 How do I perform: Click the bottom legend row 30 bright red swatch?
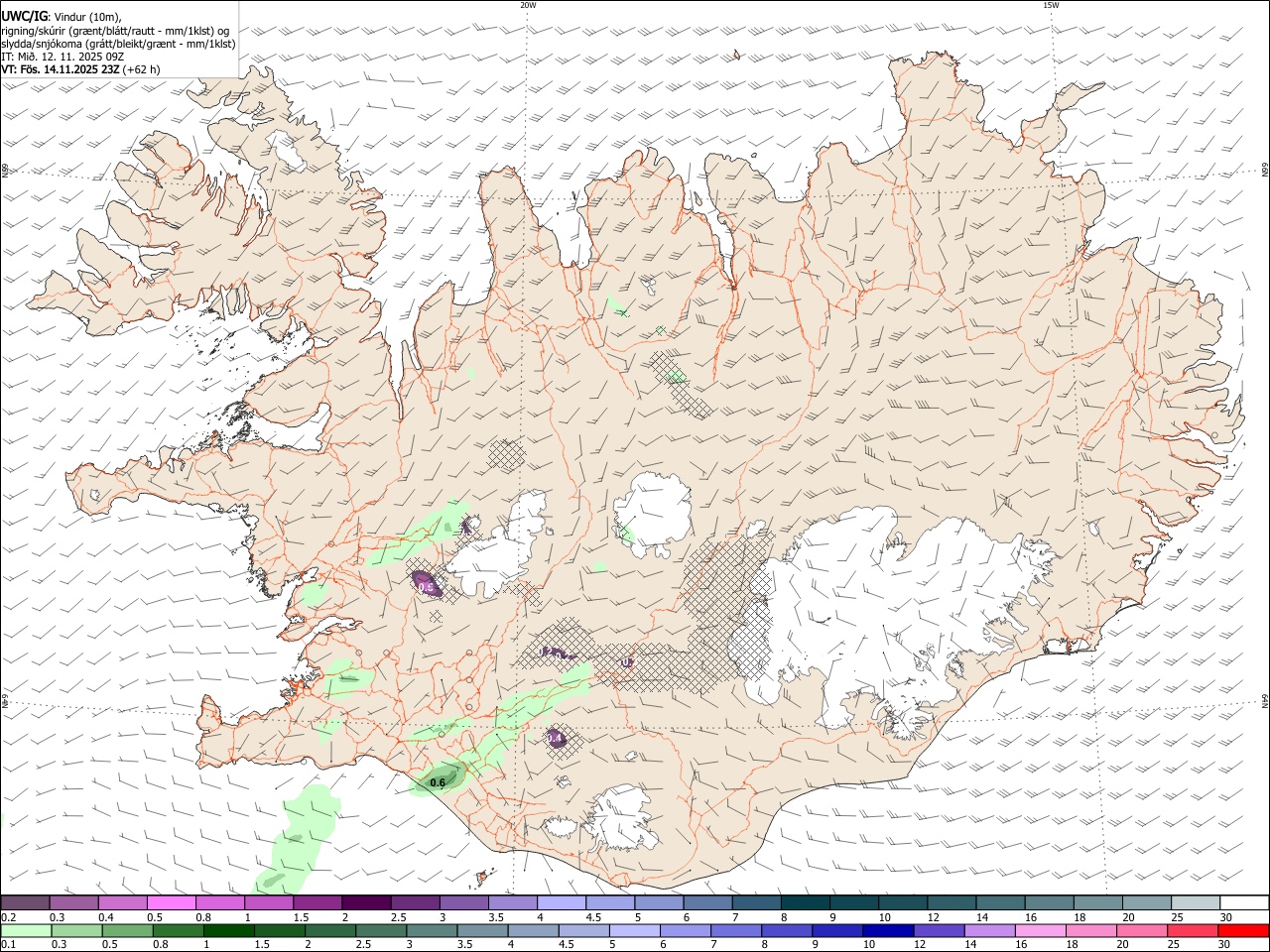[1242, 931]
